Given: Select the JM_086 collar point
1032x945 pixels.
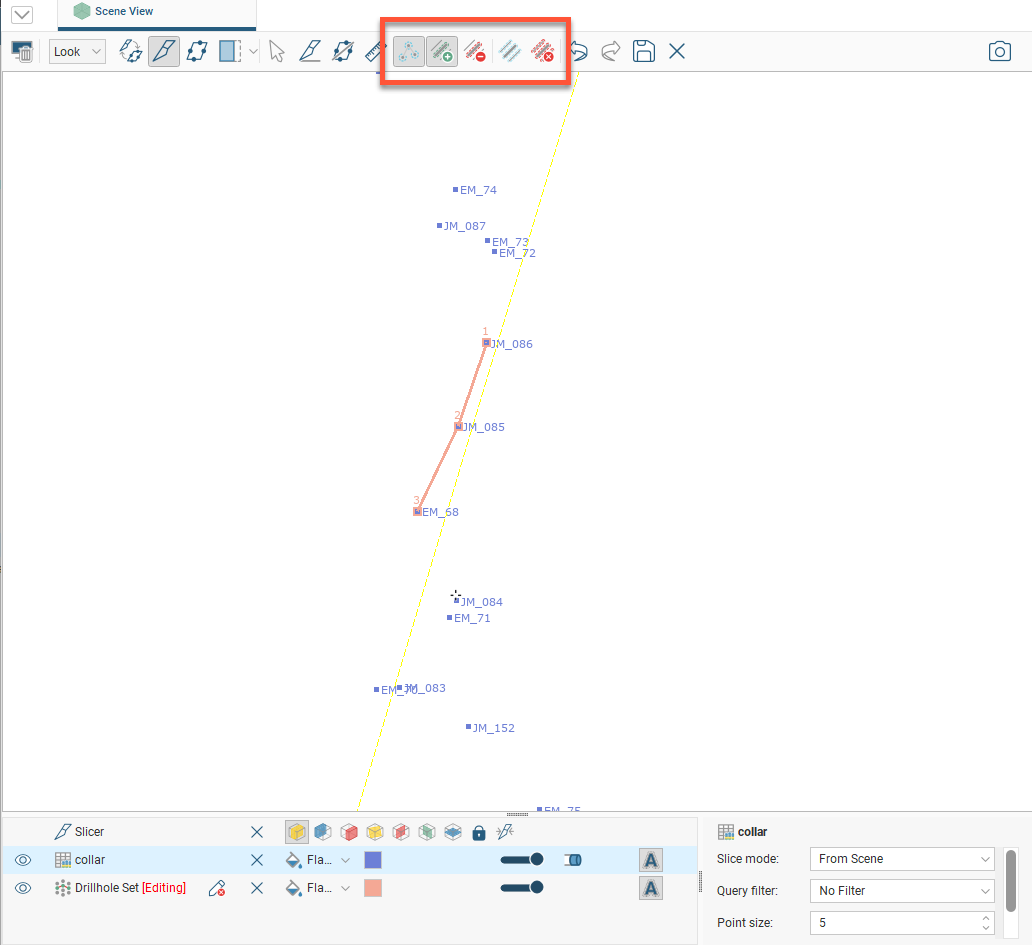Looking at the screenshot, I should coord(486,342).
